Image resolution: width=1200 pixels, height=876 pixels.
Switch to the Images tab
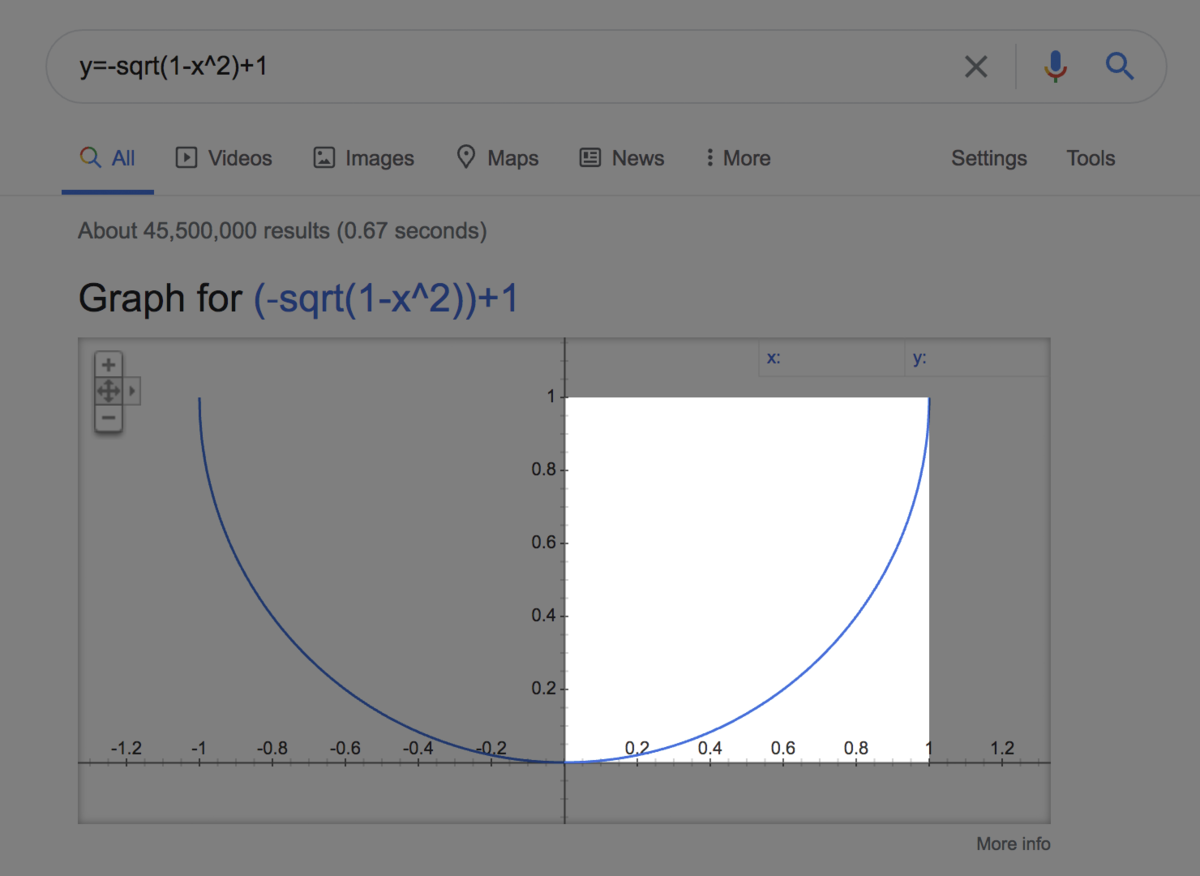[364, 158]
